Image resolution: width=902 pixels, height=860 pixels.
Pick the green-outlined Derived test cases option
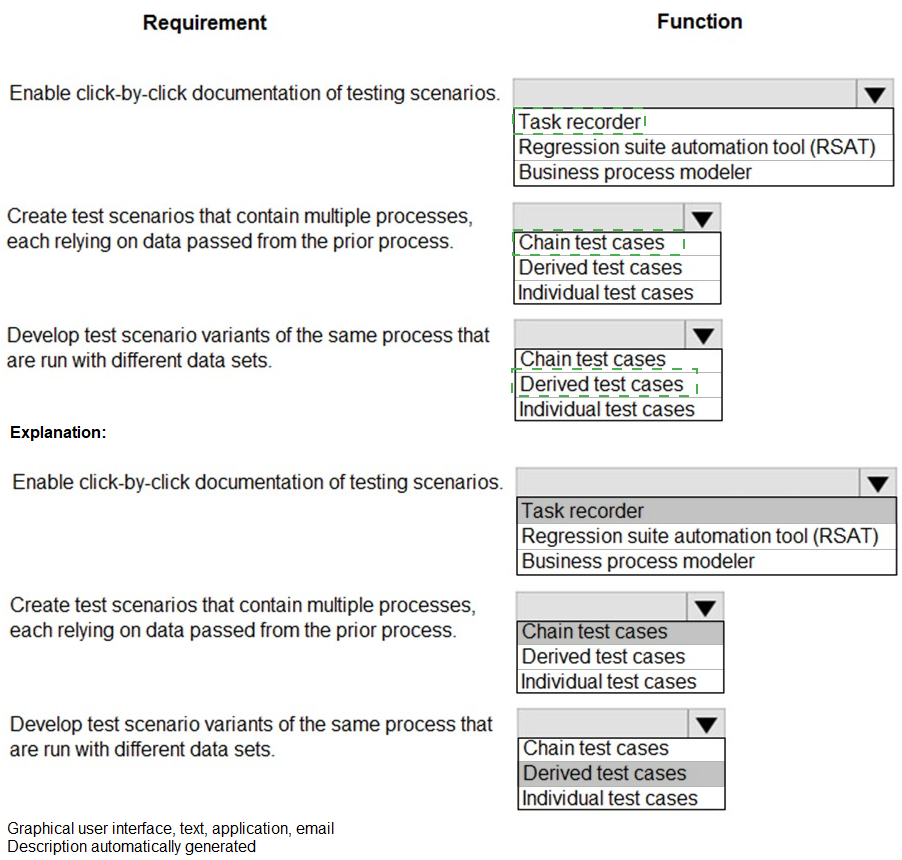tap(602, 385)
